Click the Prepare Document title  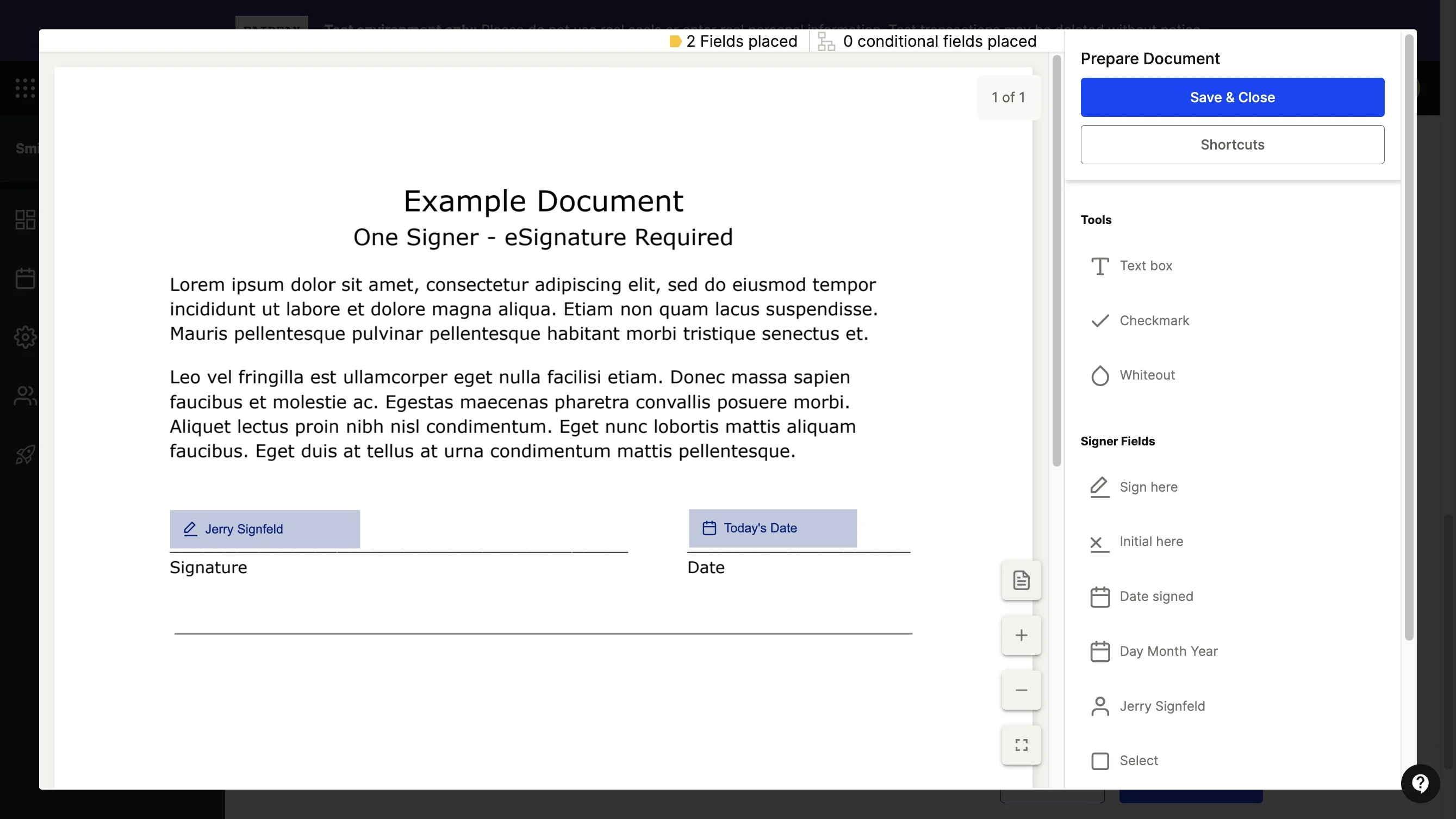1150,59
